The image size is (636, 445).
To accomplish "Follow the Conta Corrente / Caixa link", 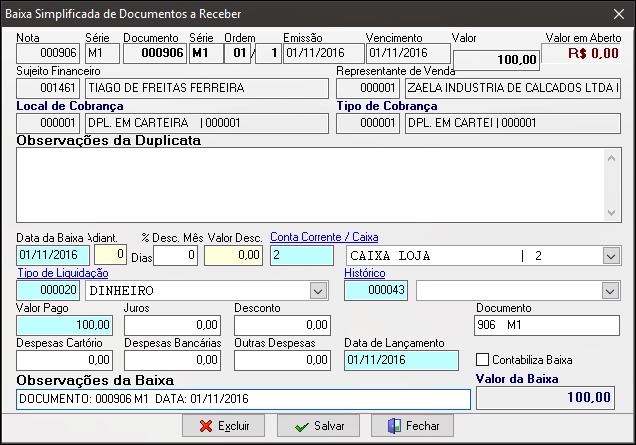I will 324,237.
